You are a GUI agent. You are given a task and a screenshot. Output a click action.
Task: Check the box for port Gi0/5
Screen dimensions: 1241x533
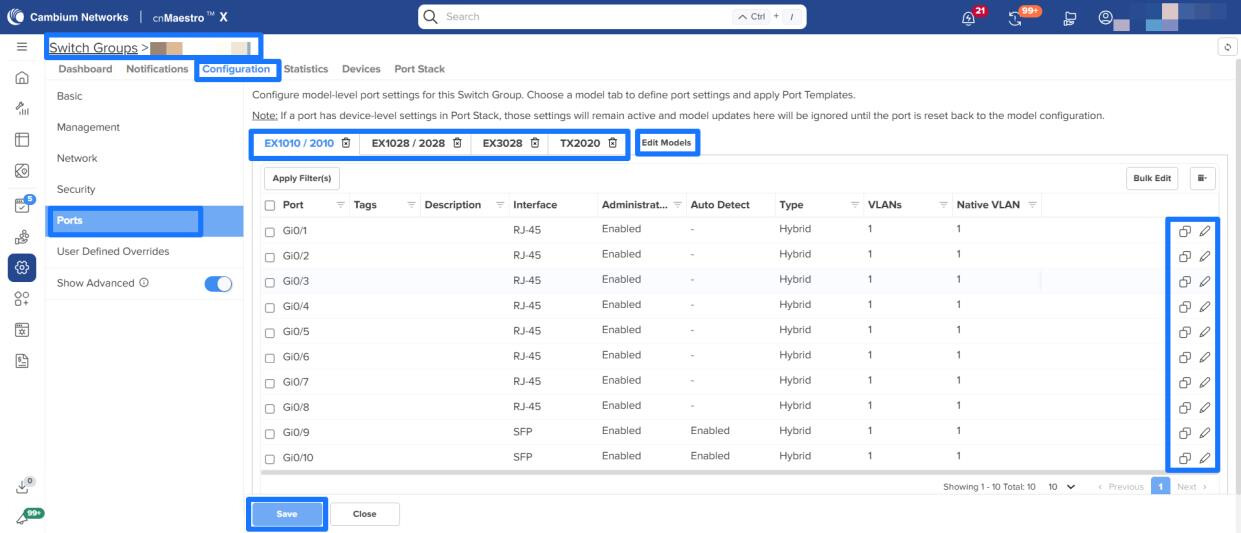coord(271,331)
